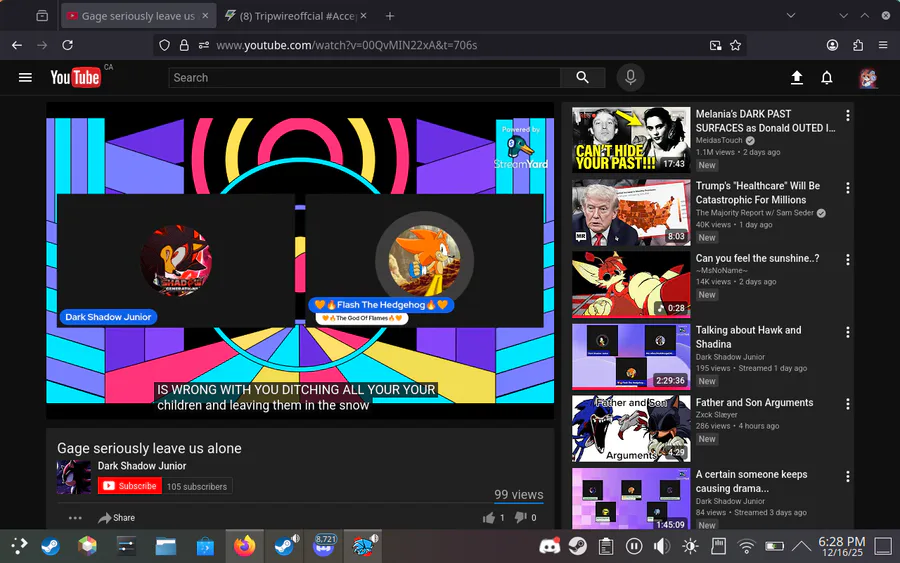Open tracking protection shield in address bar
Image resolution: width=900 pixels, height=563 pixels.
point(165,45)
